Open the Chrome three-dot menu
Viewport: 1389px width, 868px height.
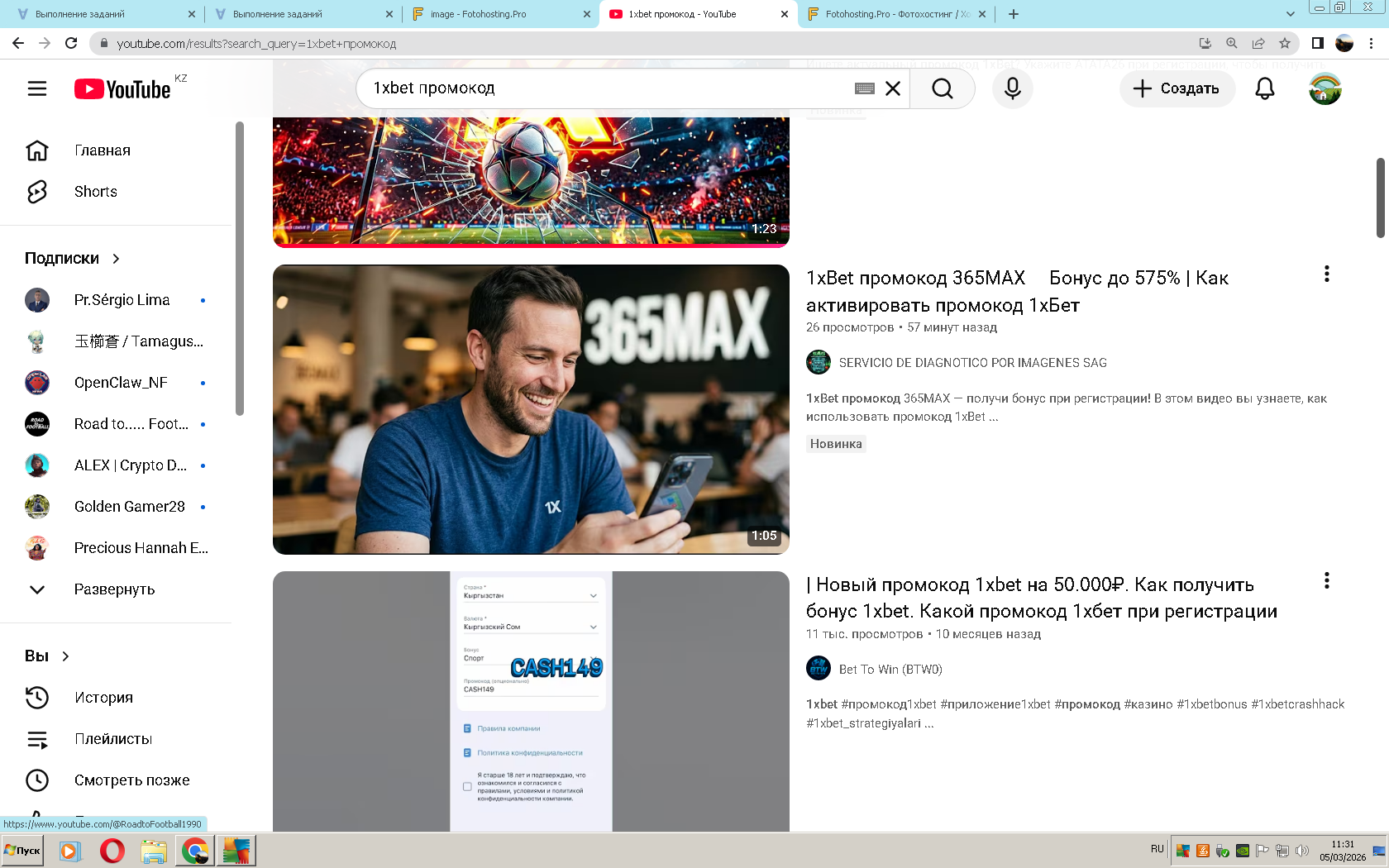[x=1372, y=43]
